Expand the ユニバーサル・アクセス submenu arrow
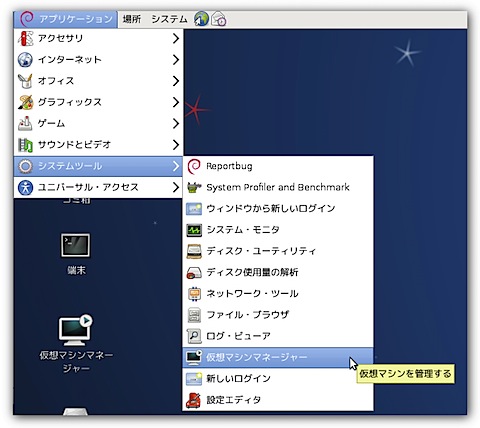Image resolution: width=480 pixels, height=428 pixels. (176, 187)
